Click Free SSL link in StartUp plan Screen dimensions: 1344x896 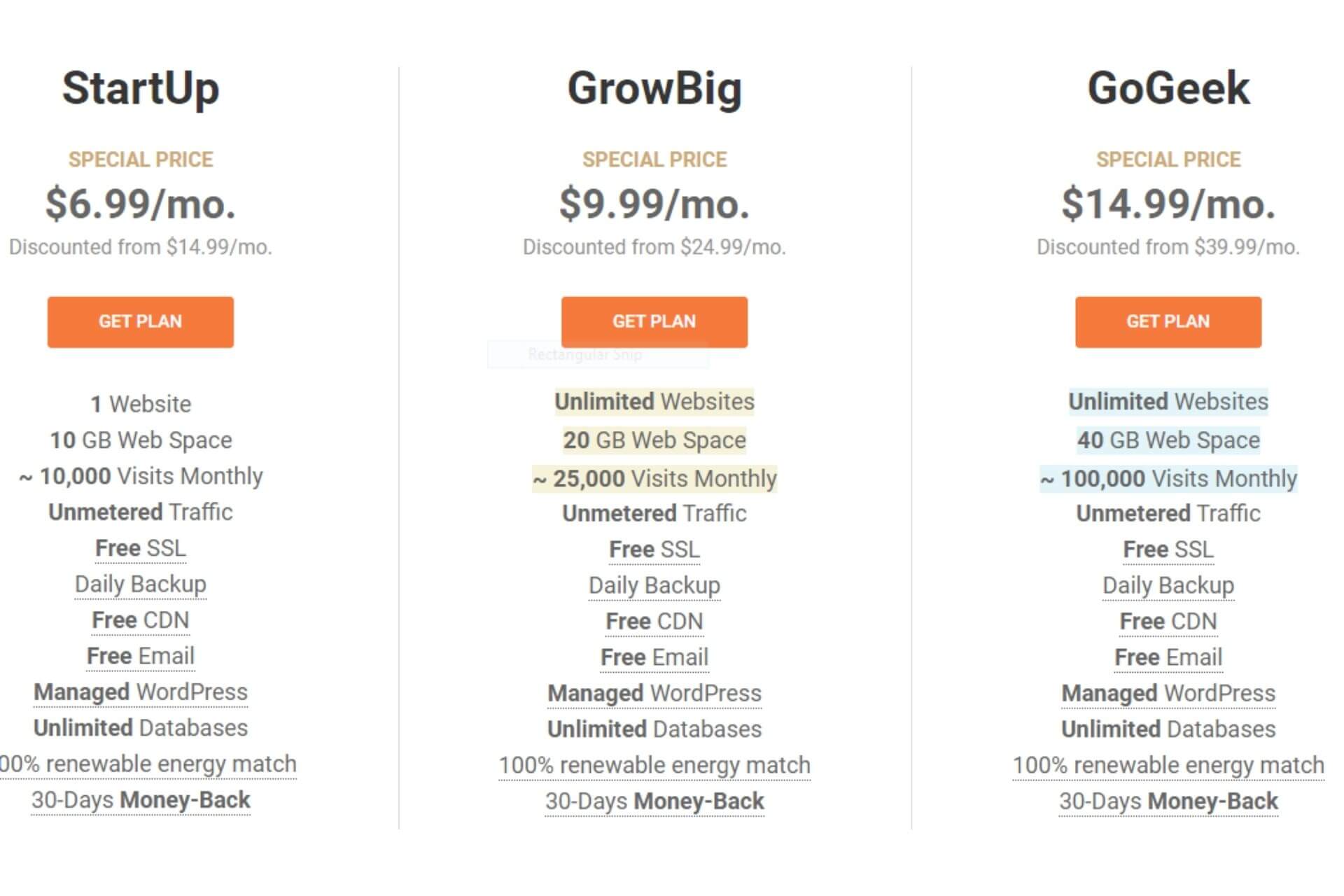[x=140, y=548]
